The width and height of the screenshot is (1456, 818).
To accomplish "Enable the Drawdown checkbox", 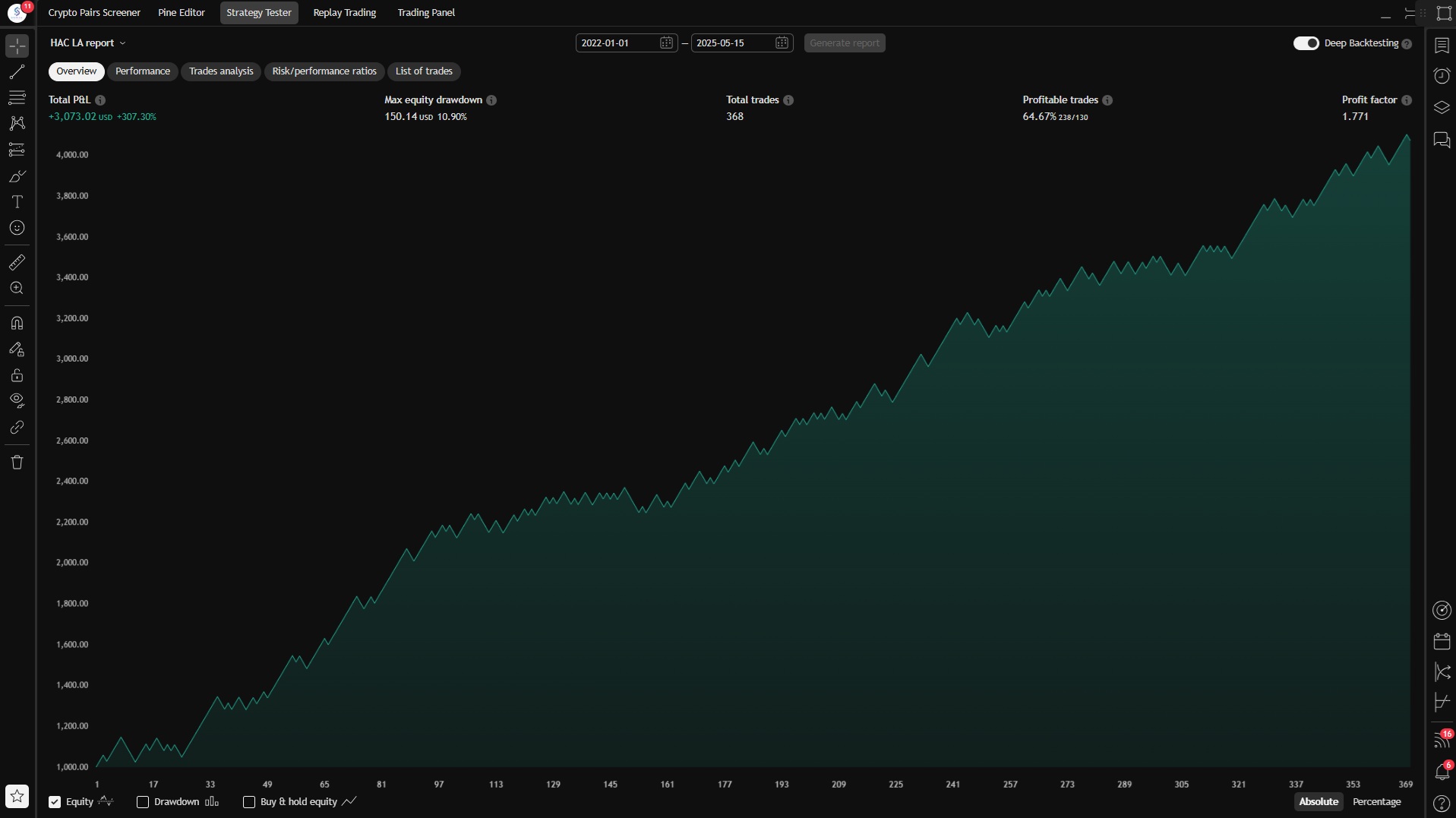I will (x=143, y=802).
